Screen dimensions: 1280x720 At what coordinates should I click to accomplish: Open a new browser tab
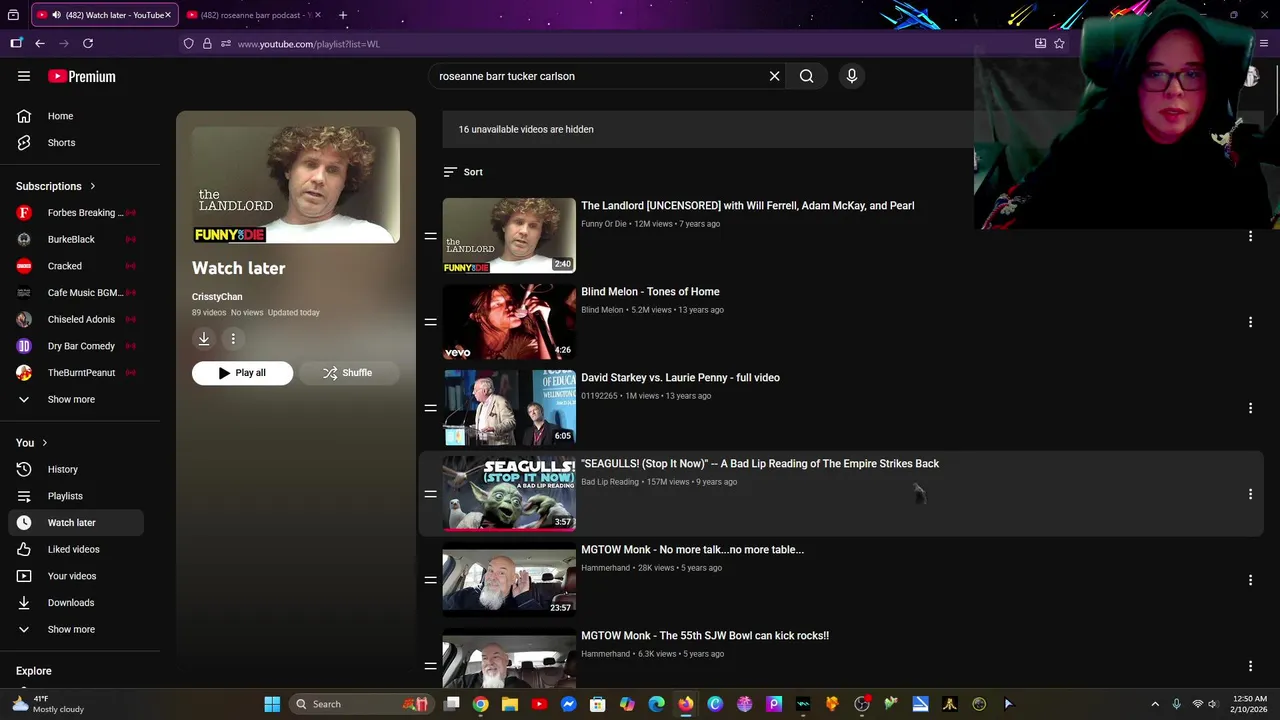click(x=343, y=15)
